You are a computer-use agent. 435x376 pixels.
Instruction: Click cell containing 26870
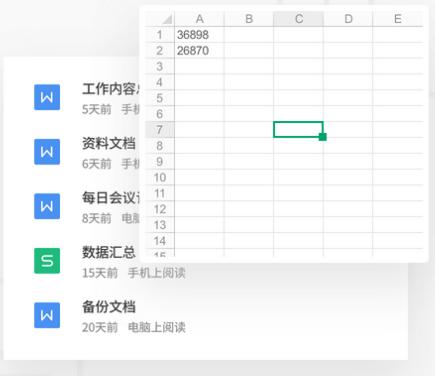199,50
